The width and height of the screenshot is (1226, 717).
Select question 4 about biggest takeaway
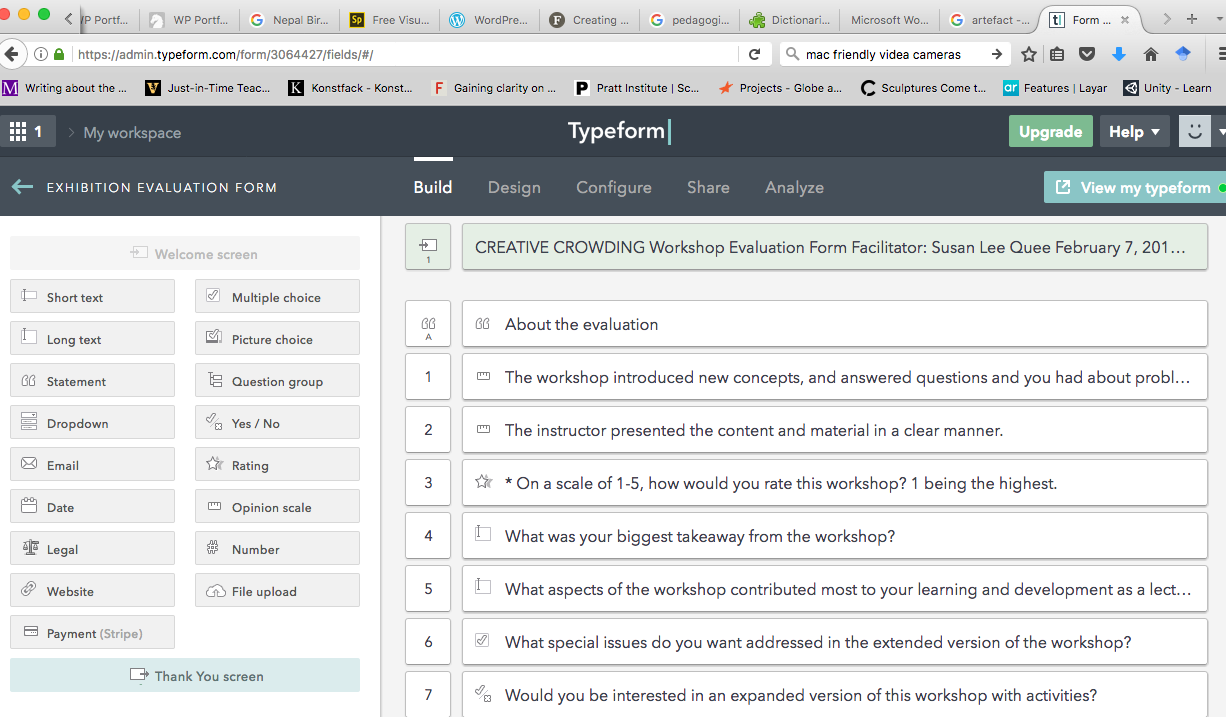[x=834, y=536]
